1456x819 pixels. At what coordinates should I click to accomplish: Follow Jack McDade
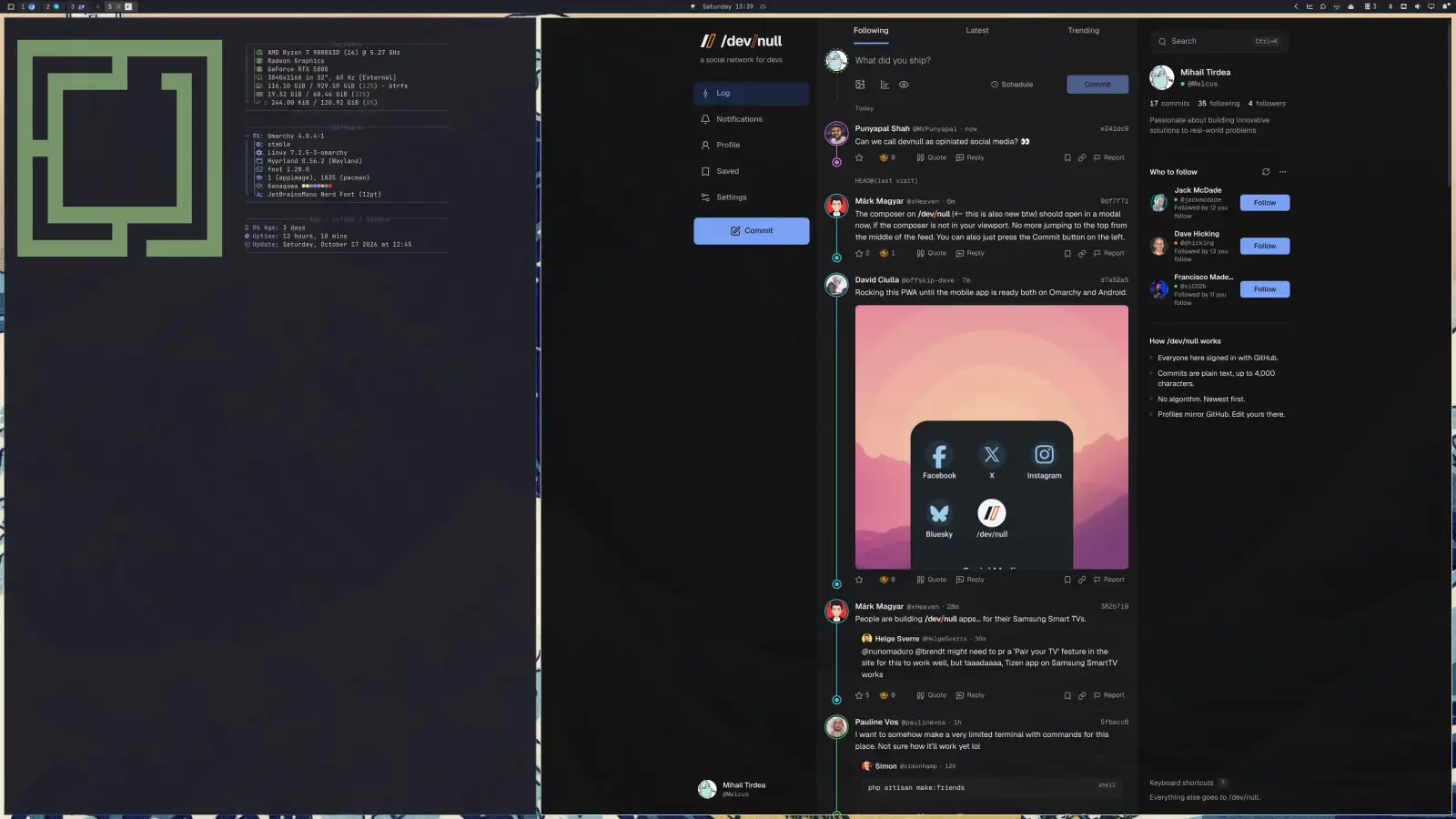tap(1265, 203)
